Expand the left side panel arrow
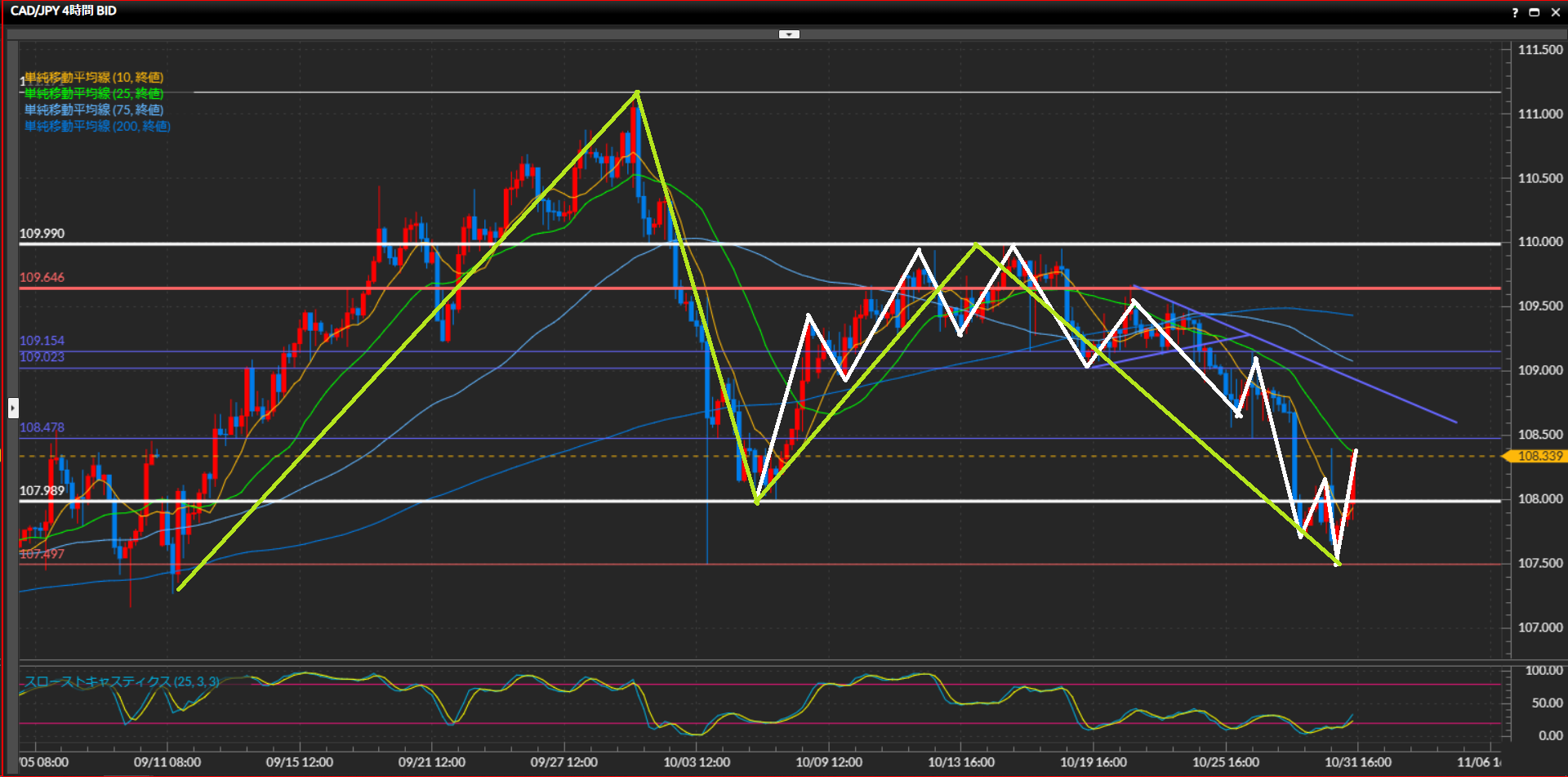Screen dimensions: 1568x777 coord(13,407)
